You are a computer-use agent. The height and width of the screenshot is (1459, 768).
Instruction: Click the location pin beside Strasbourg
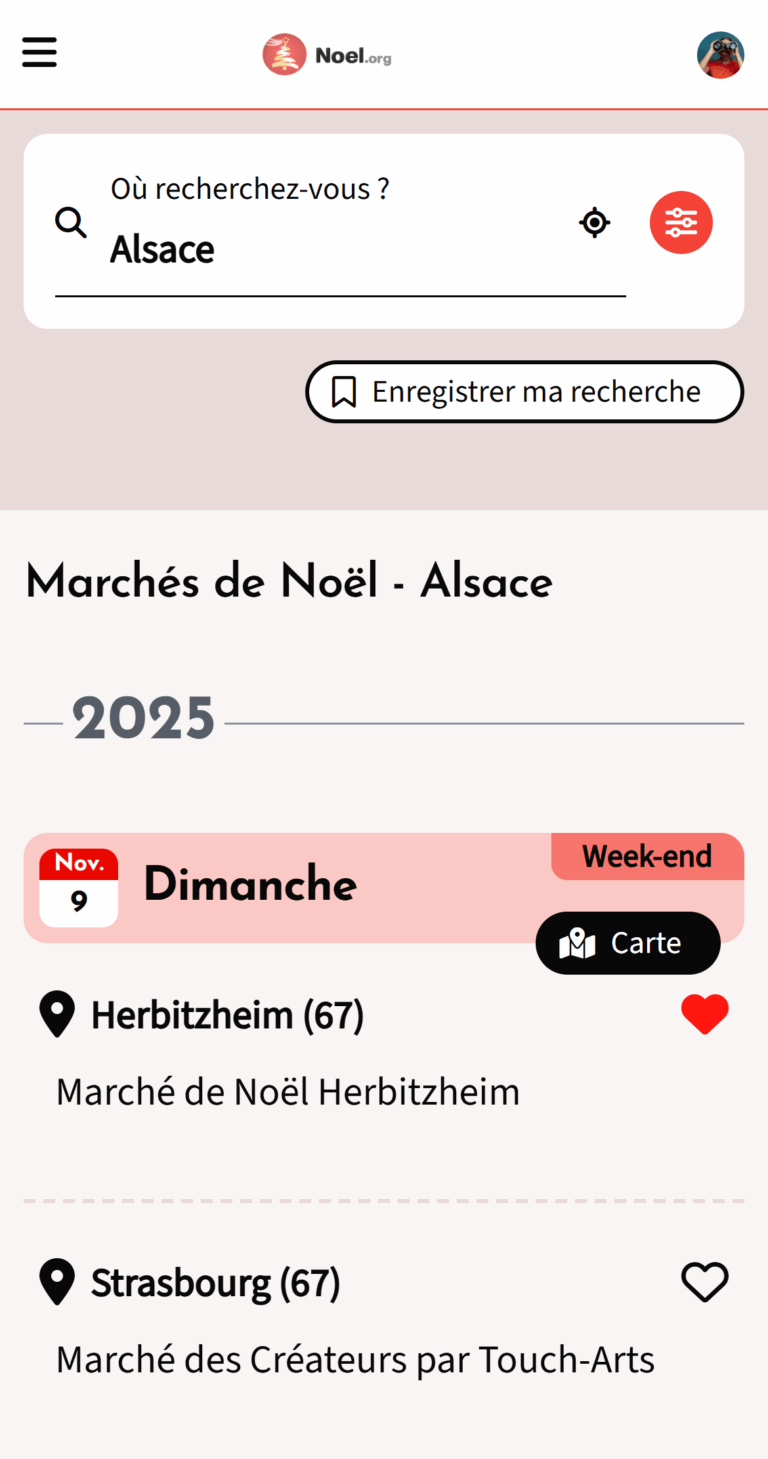pos(57,1282)
